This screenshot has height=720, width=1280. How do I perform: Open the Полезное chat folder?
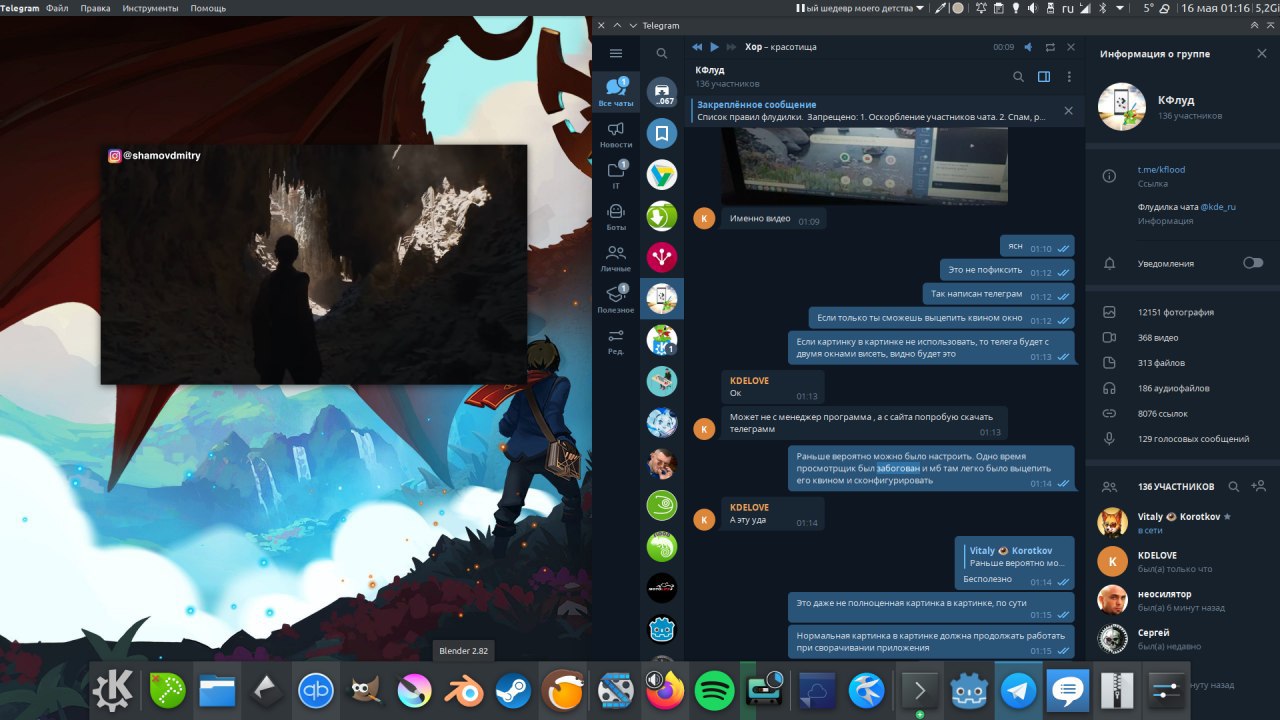[x=616, y=299]
